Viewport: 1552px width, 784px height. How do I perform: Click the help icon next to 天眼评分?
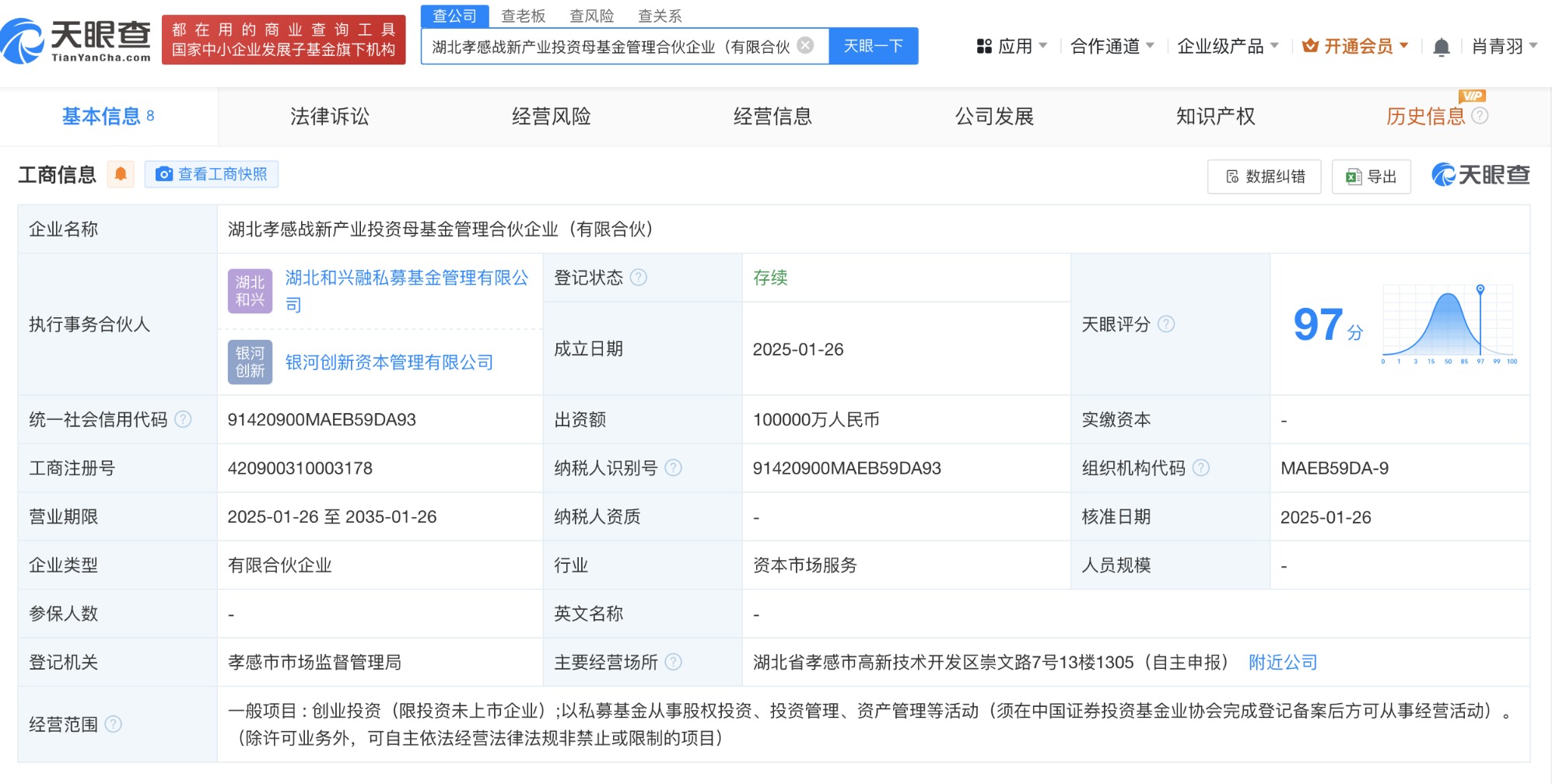point(1165,324)
